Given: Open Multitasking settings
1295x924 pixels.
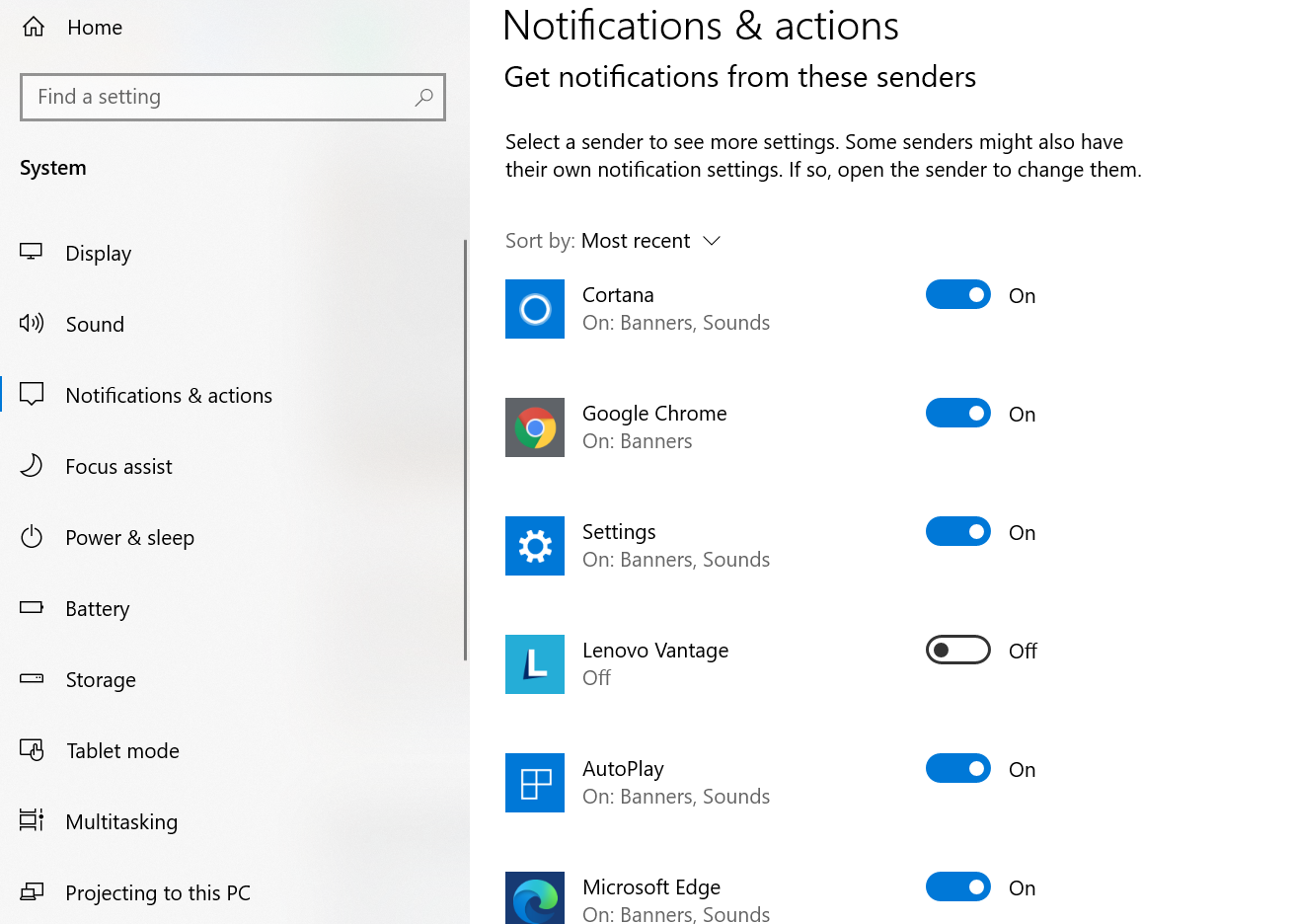Looking at the screenshot, I should tap(121, 822).
